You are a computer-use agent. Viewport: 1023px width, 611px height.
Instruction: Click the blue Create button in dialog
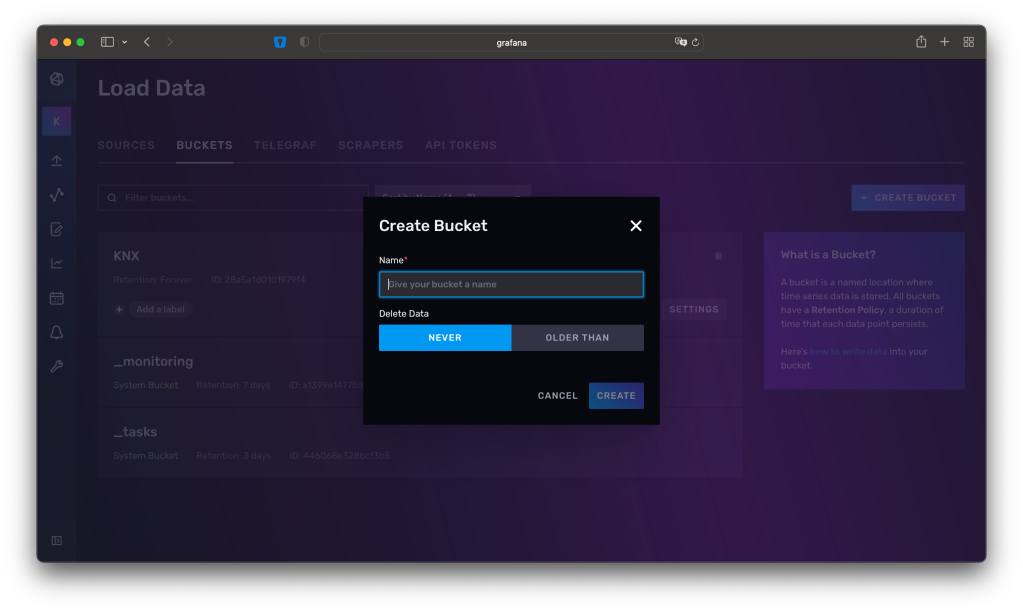click(616, 396)
